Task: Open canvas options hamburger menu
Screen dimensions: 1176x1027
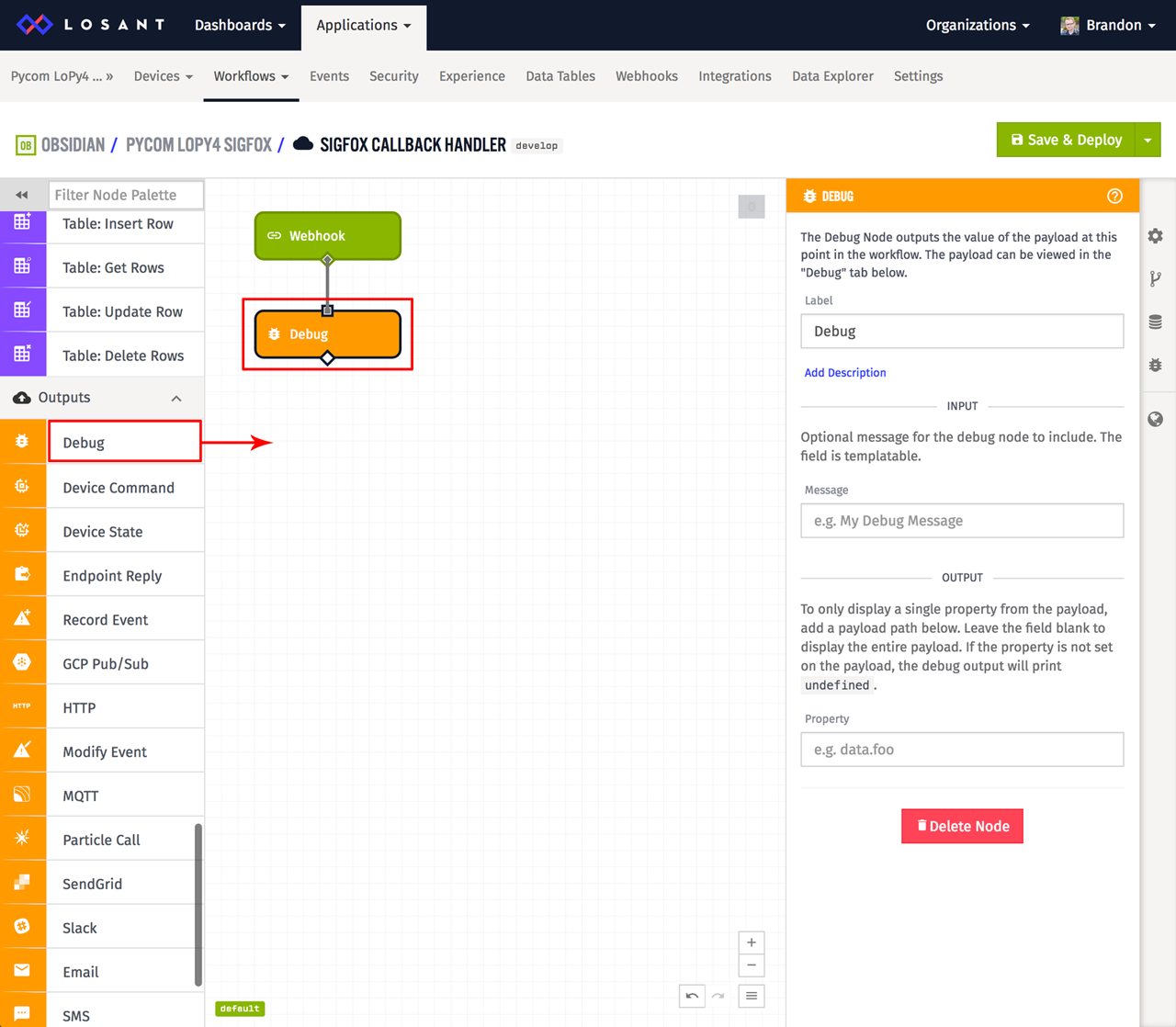Action: pyautogui.click(x=752, y=996)
